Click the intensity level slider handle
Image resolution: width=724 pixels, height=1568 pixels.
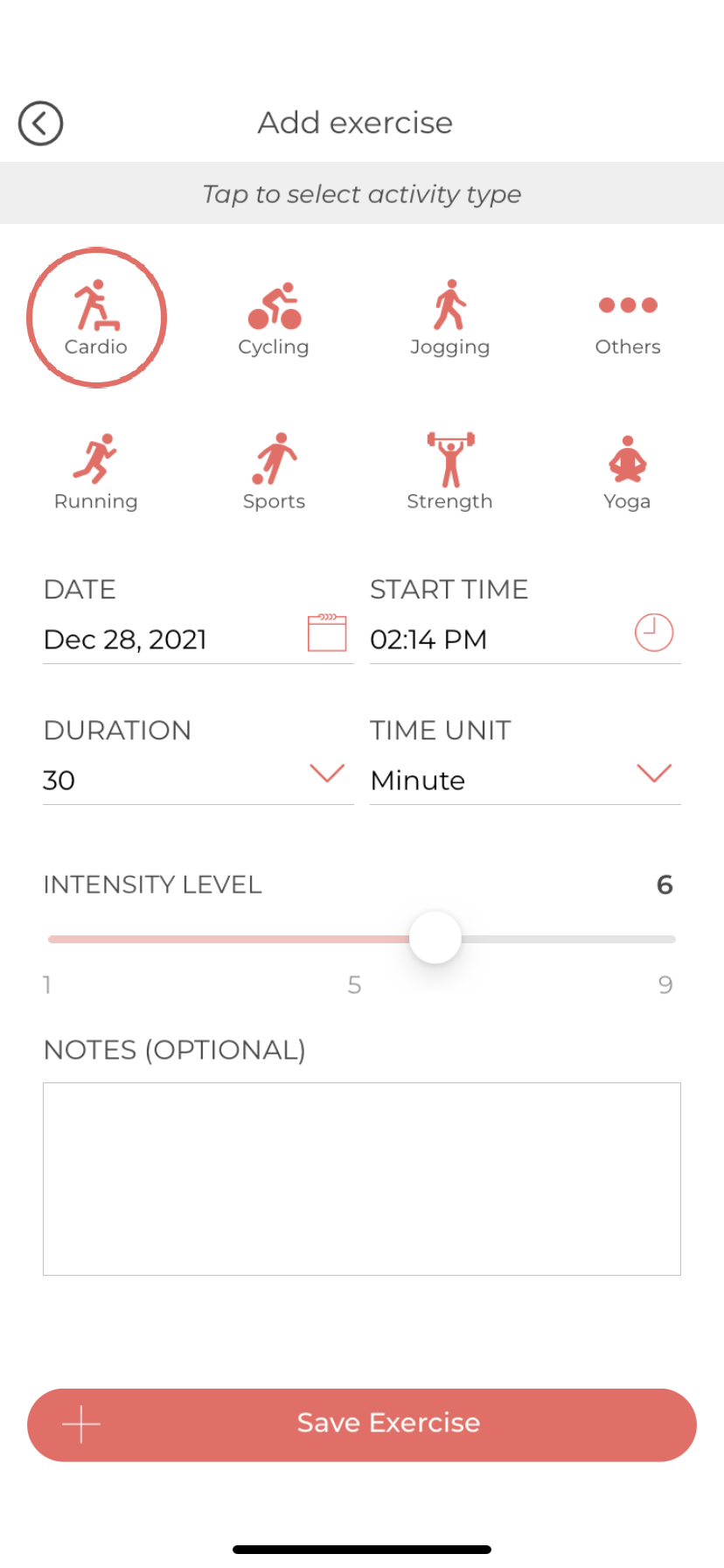click(x=435, y=938)
